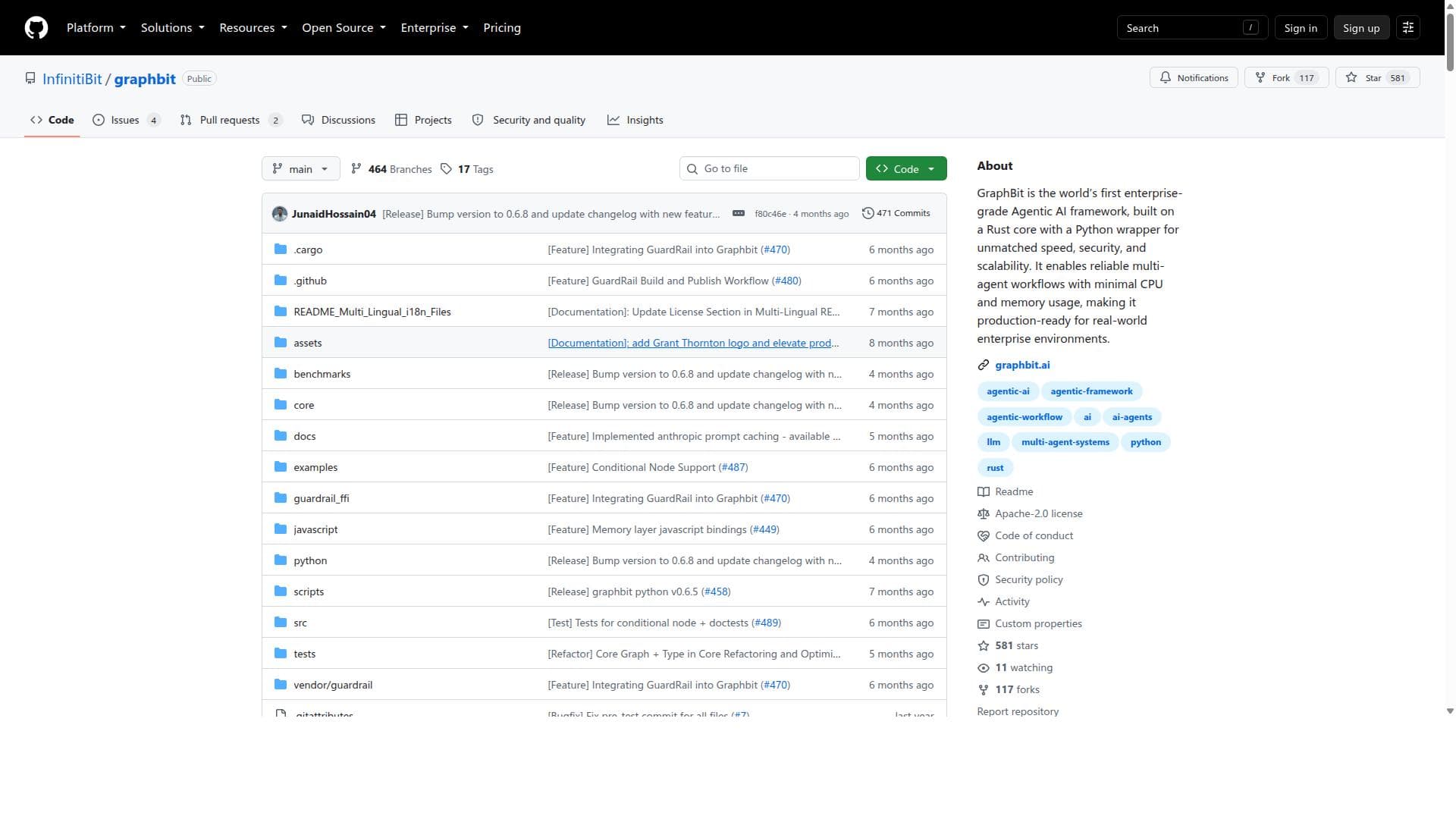Visit the graphbit.ai website link
1456x819 pixels.
[x=1022, y=366]
